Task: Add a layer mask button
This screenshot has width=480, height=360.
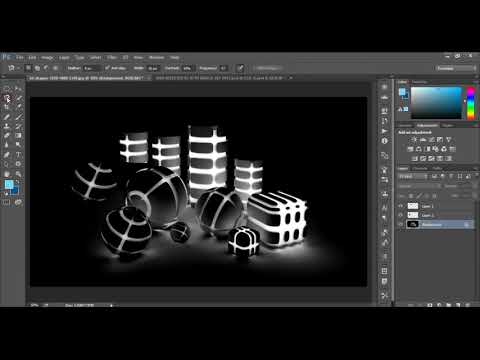Action: (x=430, y=305)
